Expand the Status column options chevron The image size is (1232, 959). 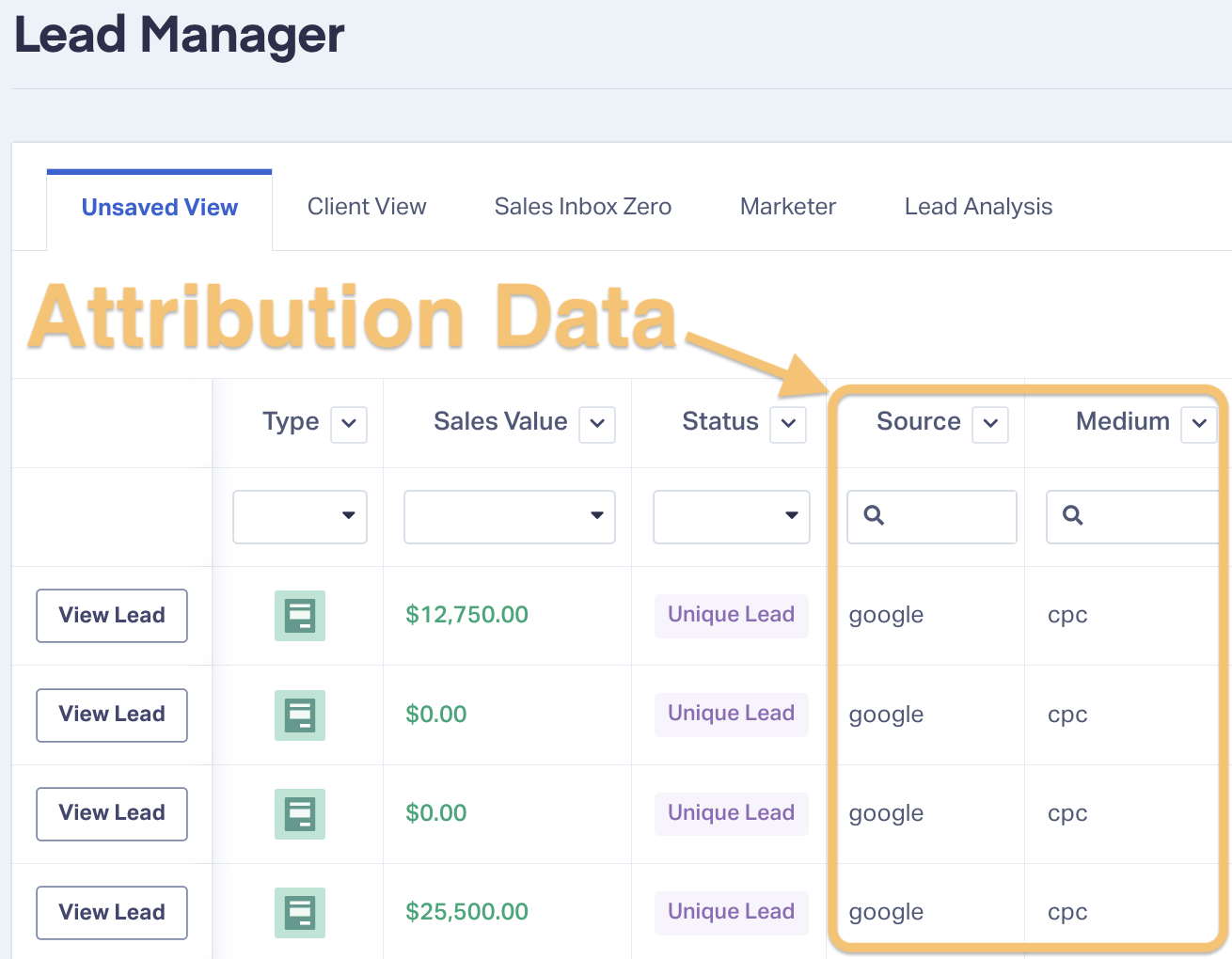pos(788,424)
